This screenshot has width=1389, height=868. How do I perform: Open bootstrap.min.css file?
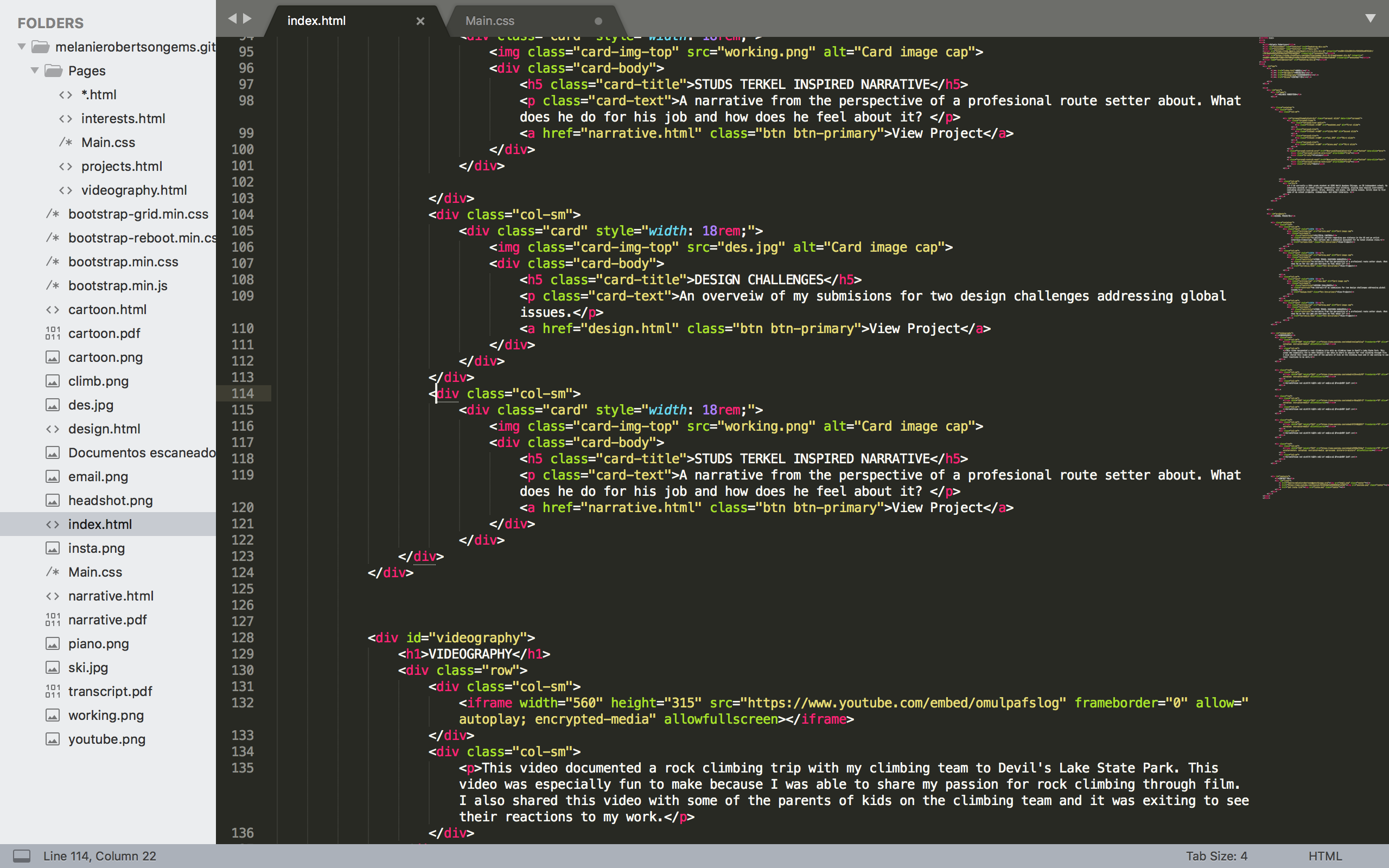coord(123,262)
